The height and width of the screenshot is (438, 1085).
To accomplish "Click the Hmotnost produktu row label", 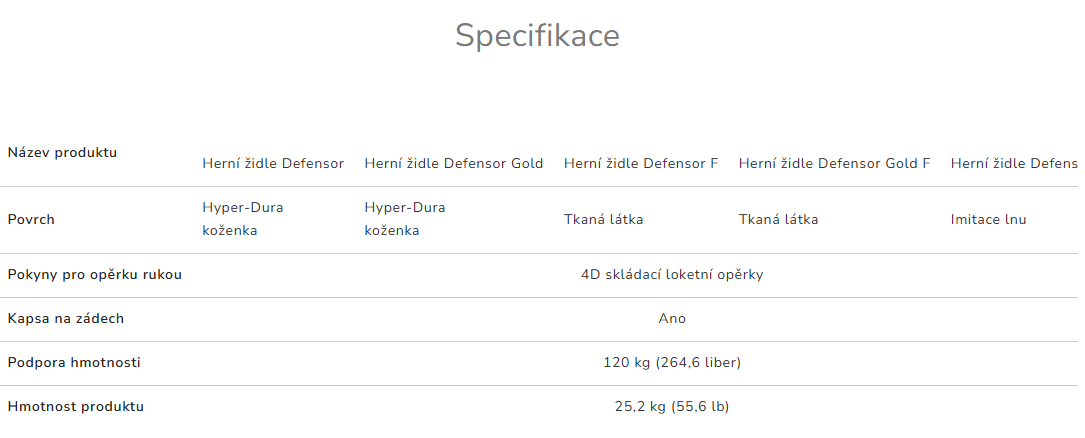I will pyautogui.click(x=75, y=407).
